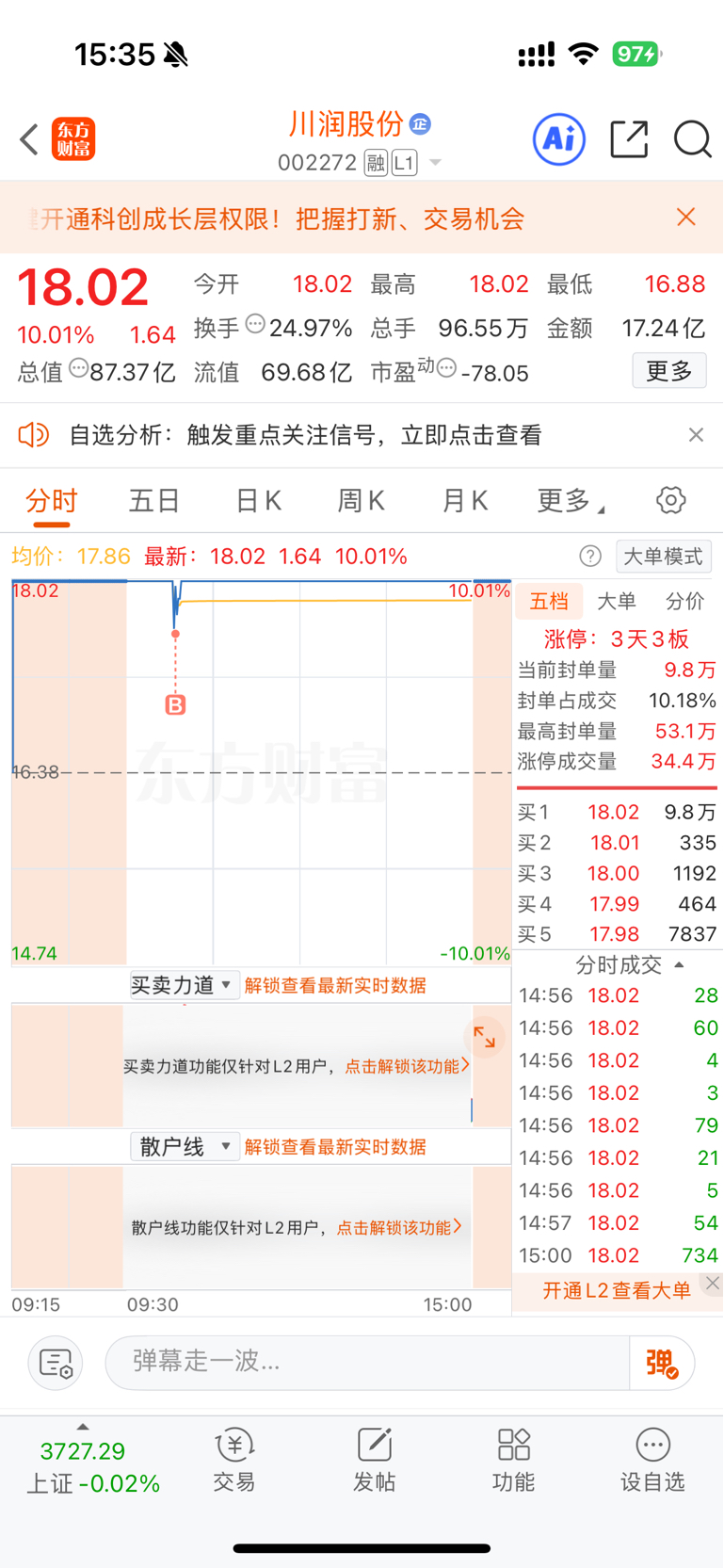This screenshot has height=1568, width=724.
Task: Tap the 弹幕走一波 input field
Action: pyautogui.click(x=367, y=1362)
